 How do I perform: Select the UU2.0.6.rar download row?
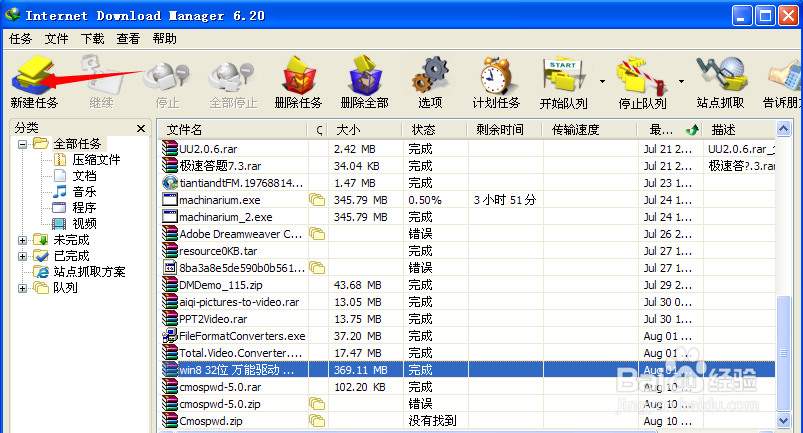point(467,149)
